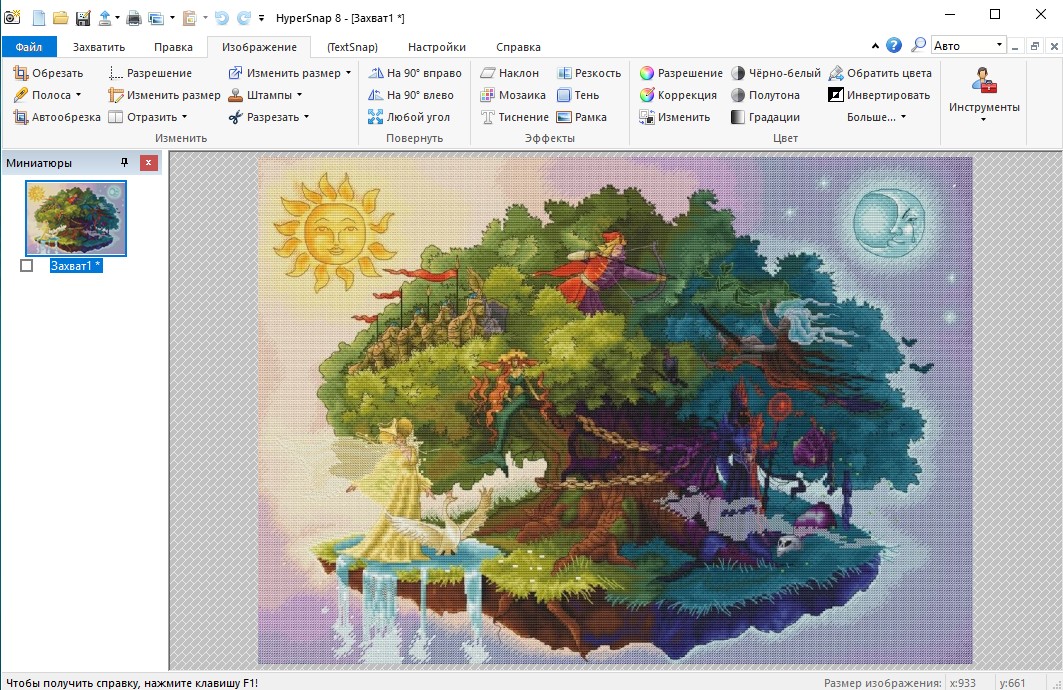Viewport: 1063px width, 690px height.
Task: Undo the last action
Action: coord(222,18)
